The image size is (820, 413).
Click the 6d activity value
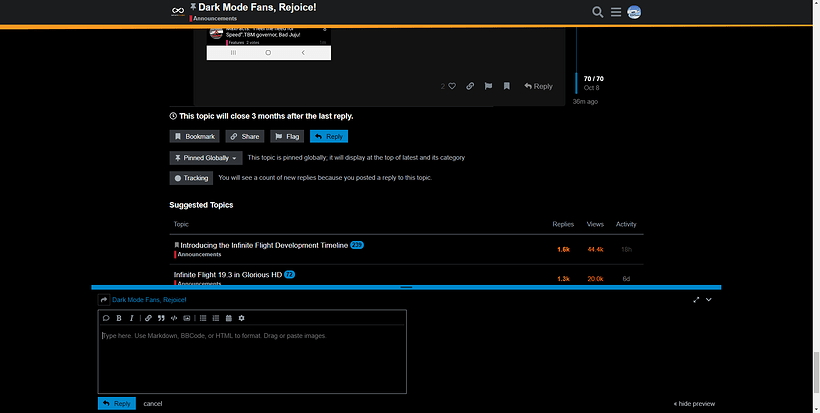click(x=626, y=279)
